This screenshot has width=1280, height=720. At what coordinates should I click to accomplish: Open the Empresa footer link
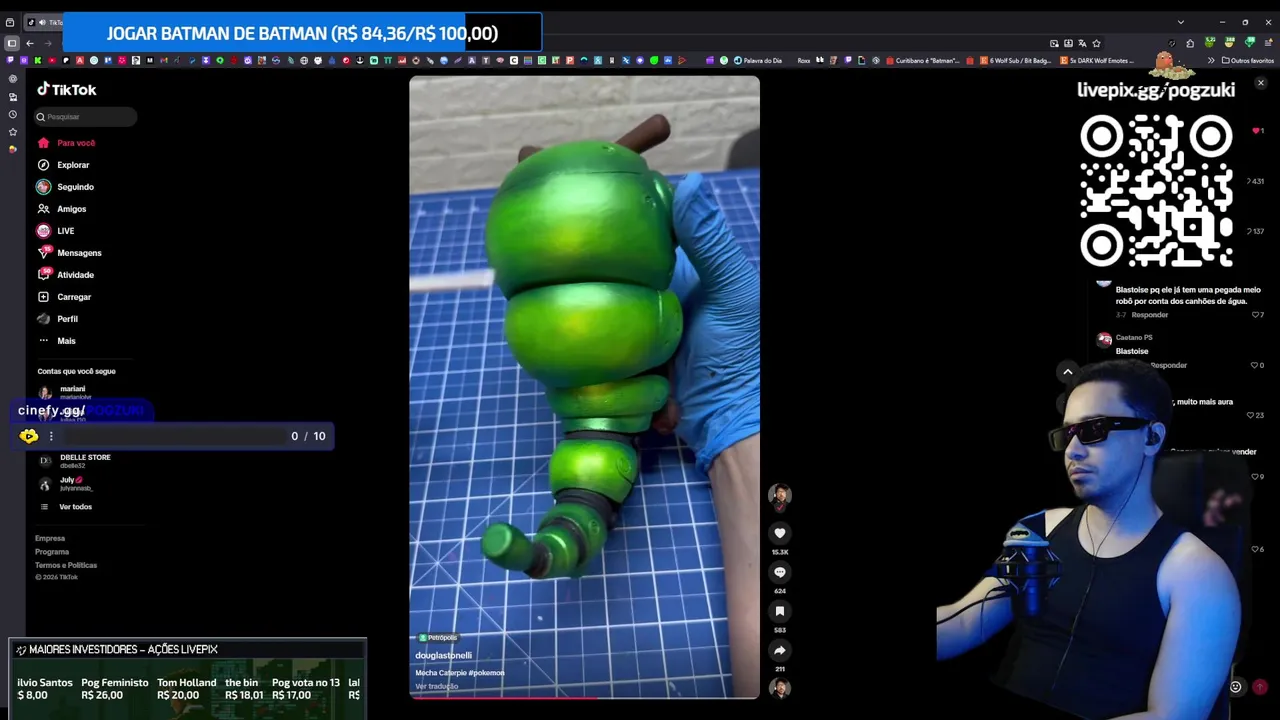coord(50,538)
